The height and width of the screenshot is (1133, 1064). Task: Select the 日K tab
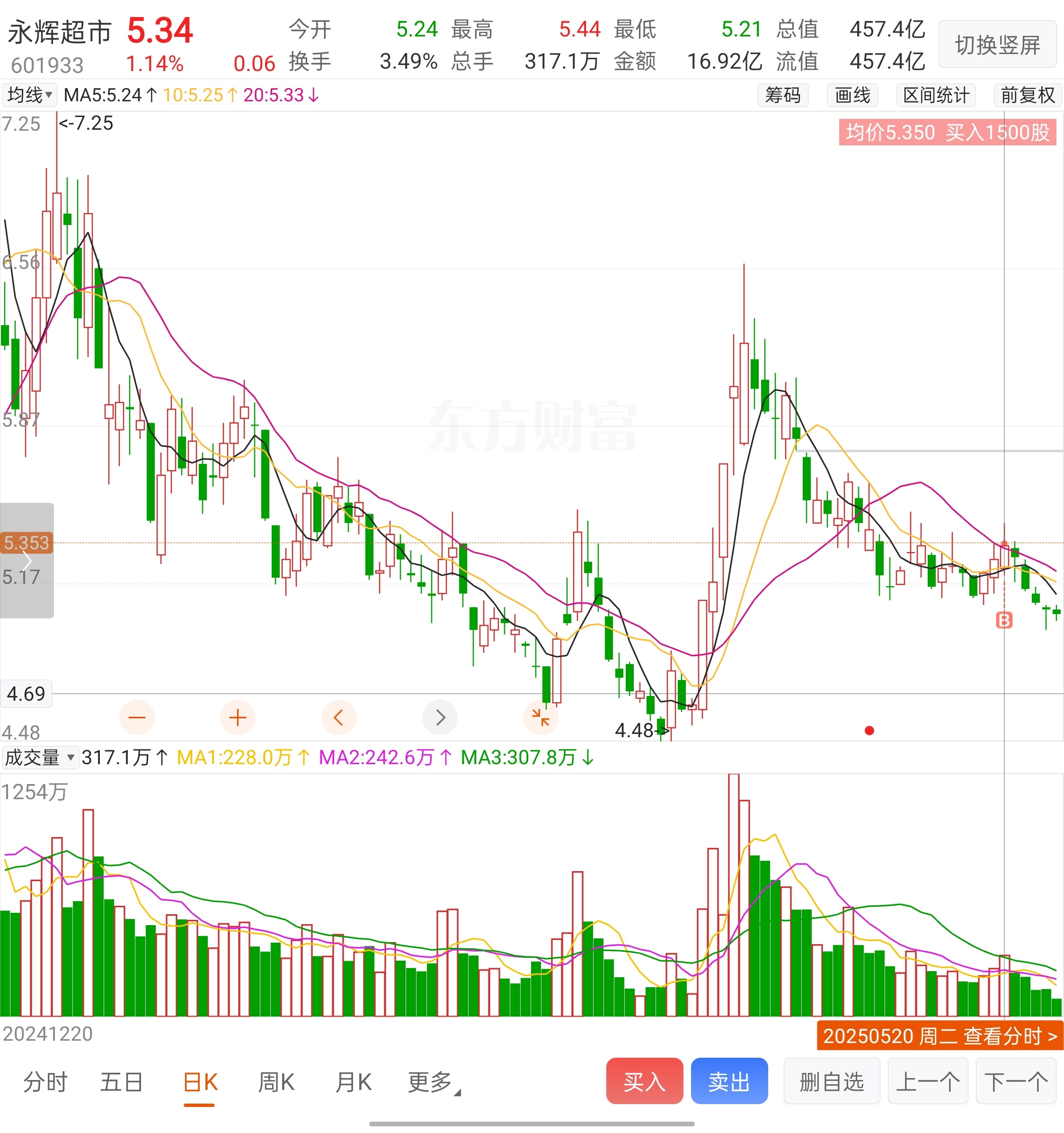(x=201, y=1082)
